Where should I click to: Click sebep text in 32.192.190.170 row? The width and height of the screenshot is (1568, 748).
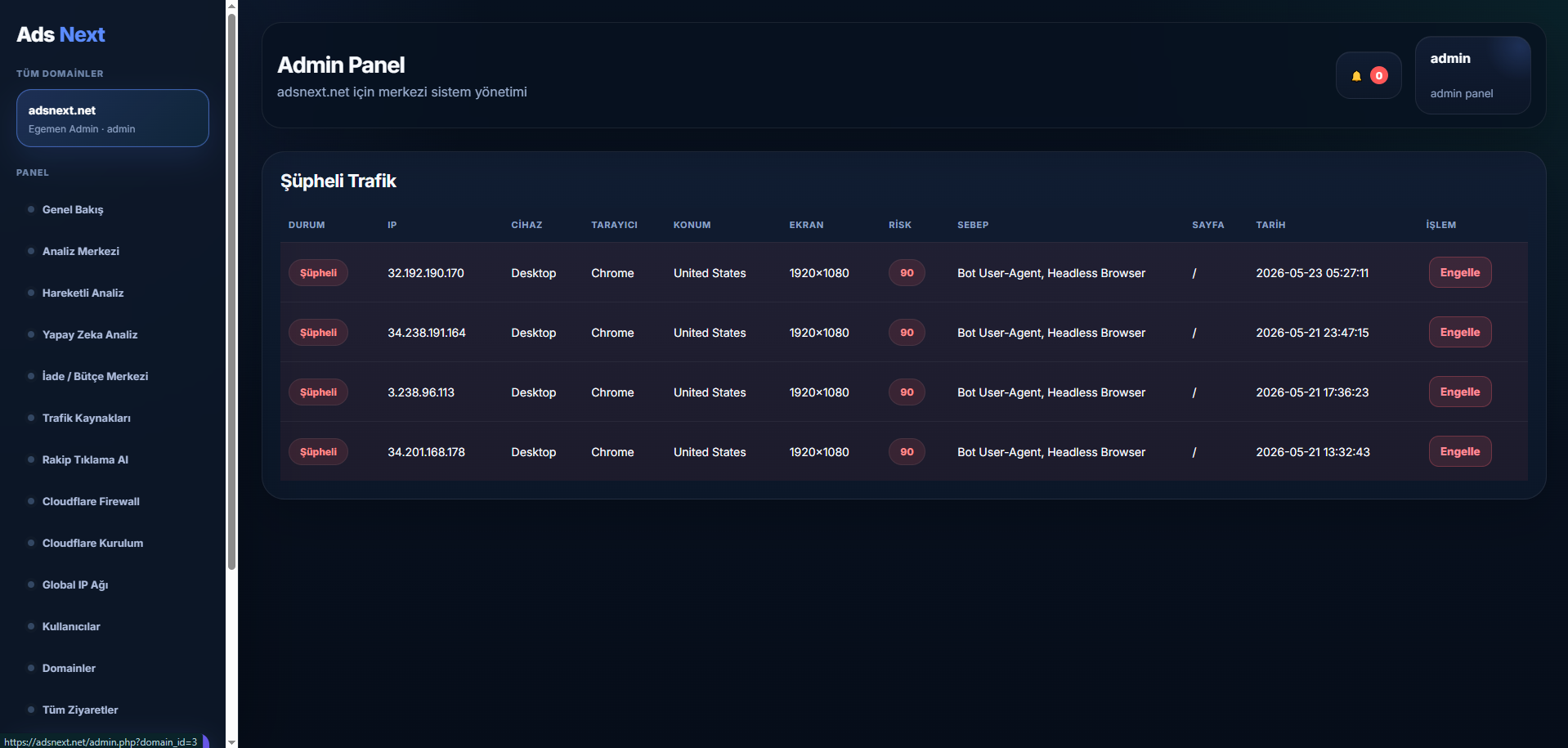pyautogui.click(x=1051, y=273)
